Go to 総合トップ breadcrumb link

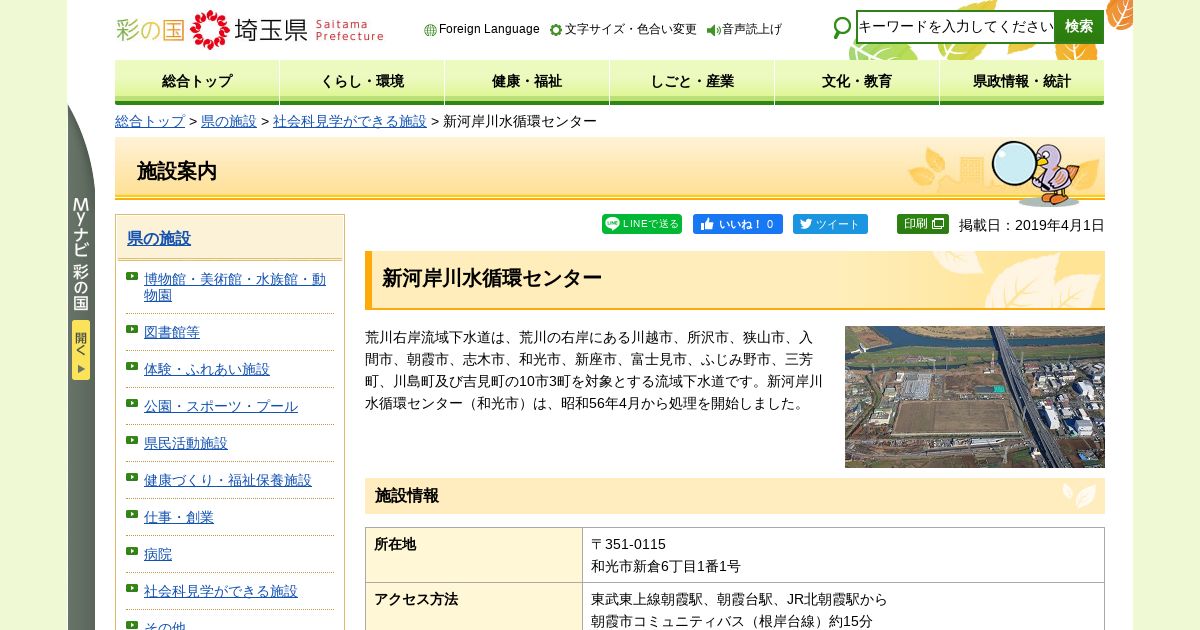pyautogui.click(x=150, y=121)
